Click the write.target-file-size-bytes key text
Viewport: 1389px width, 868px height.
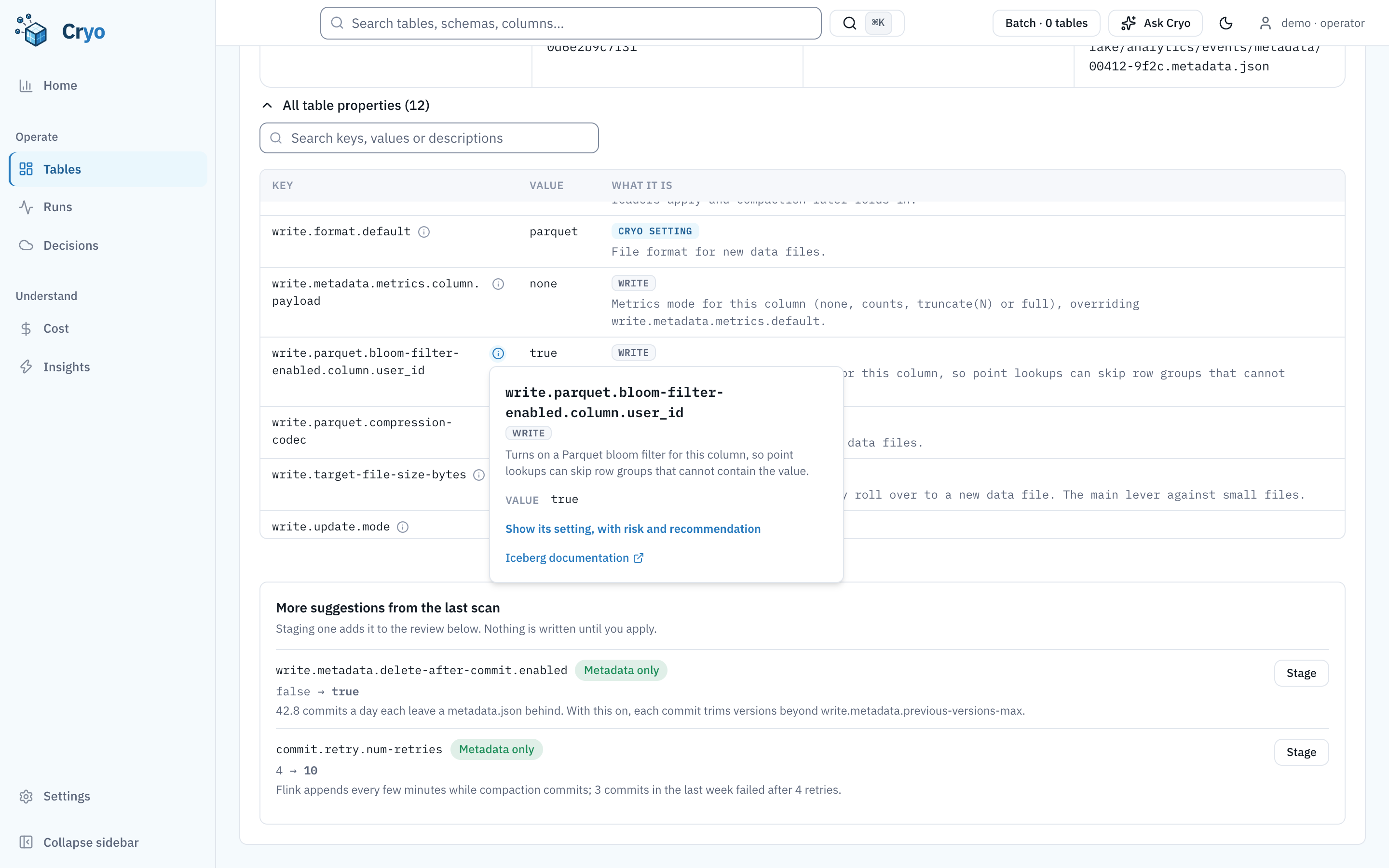(368, 475)
